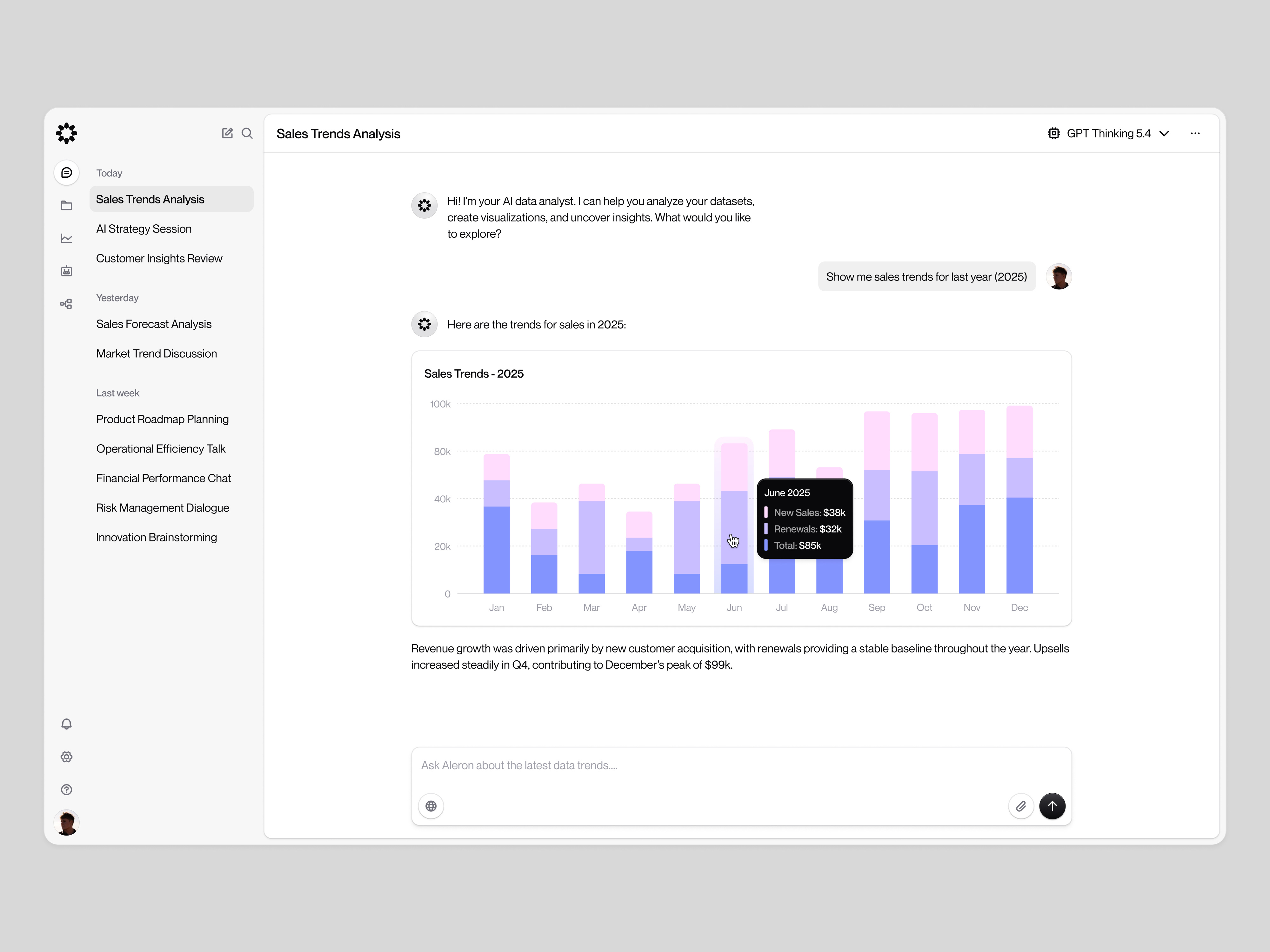Screen dimensions: 1270x952
Task: Open a new chat with the compose icon
Action: [227, 133]
